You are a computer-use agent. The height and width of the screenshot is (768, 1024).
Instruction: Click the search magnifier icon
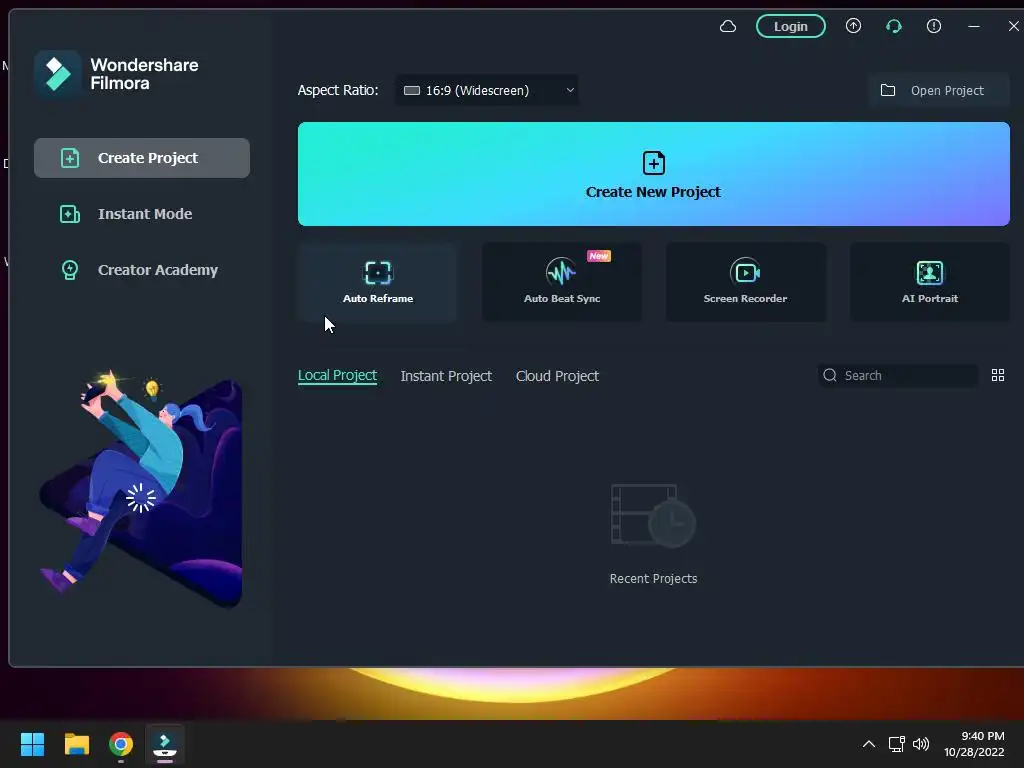[830, 375]
